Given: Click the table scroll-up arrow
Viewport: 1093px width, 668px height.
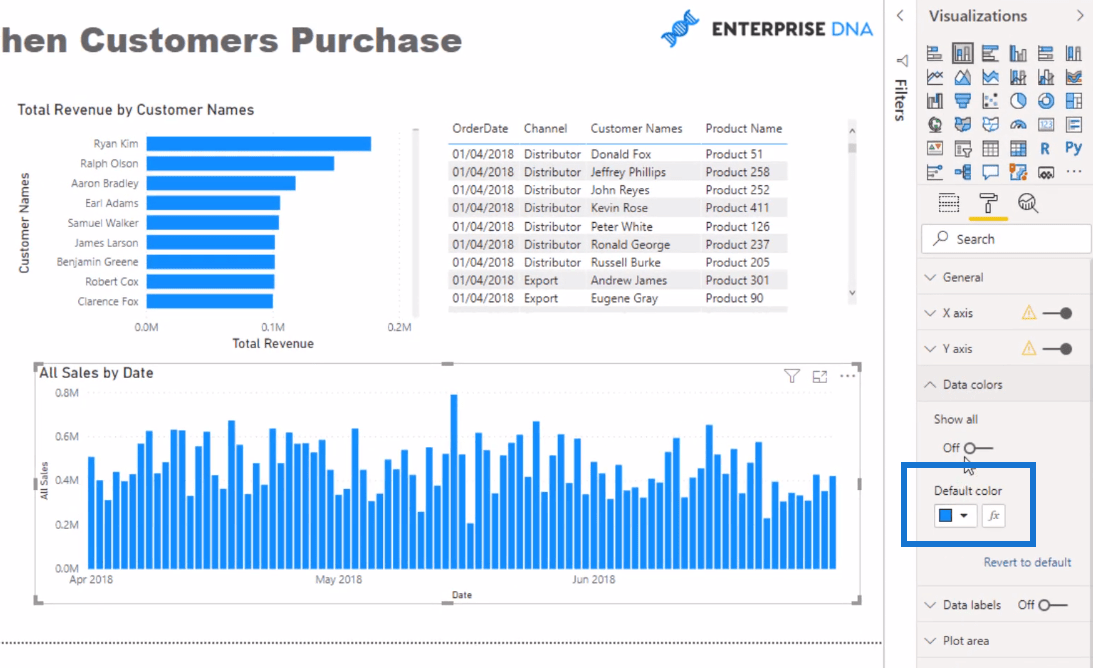Looking at the screenshot, I should 852,130.
